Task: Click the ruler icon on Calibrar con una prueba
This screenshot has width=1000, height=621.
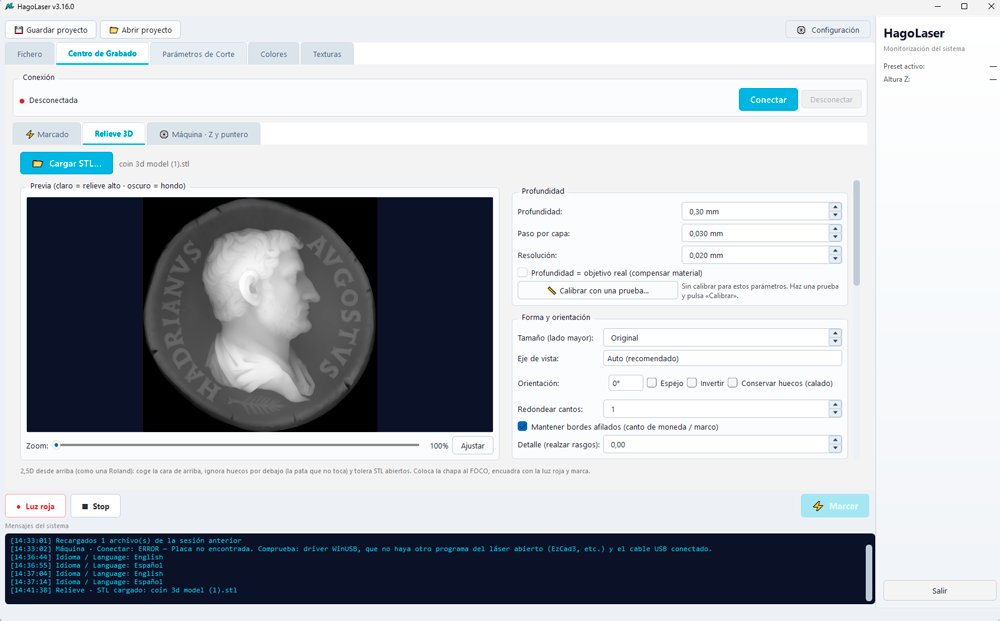Action: [552, 291]
